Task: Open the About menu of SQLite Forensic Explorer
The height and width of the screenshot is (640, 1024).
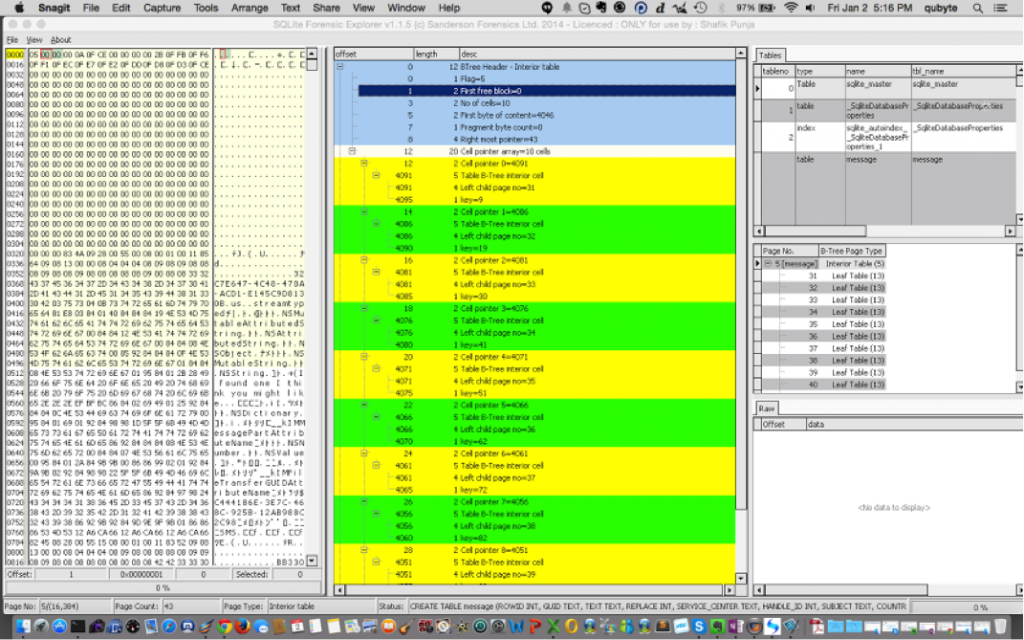Action: point(61,39)
